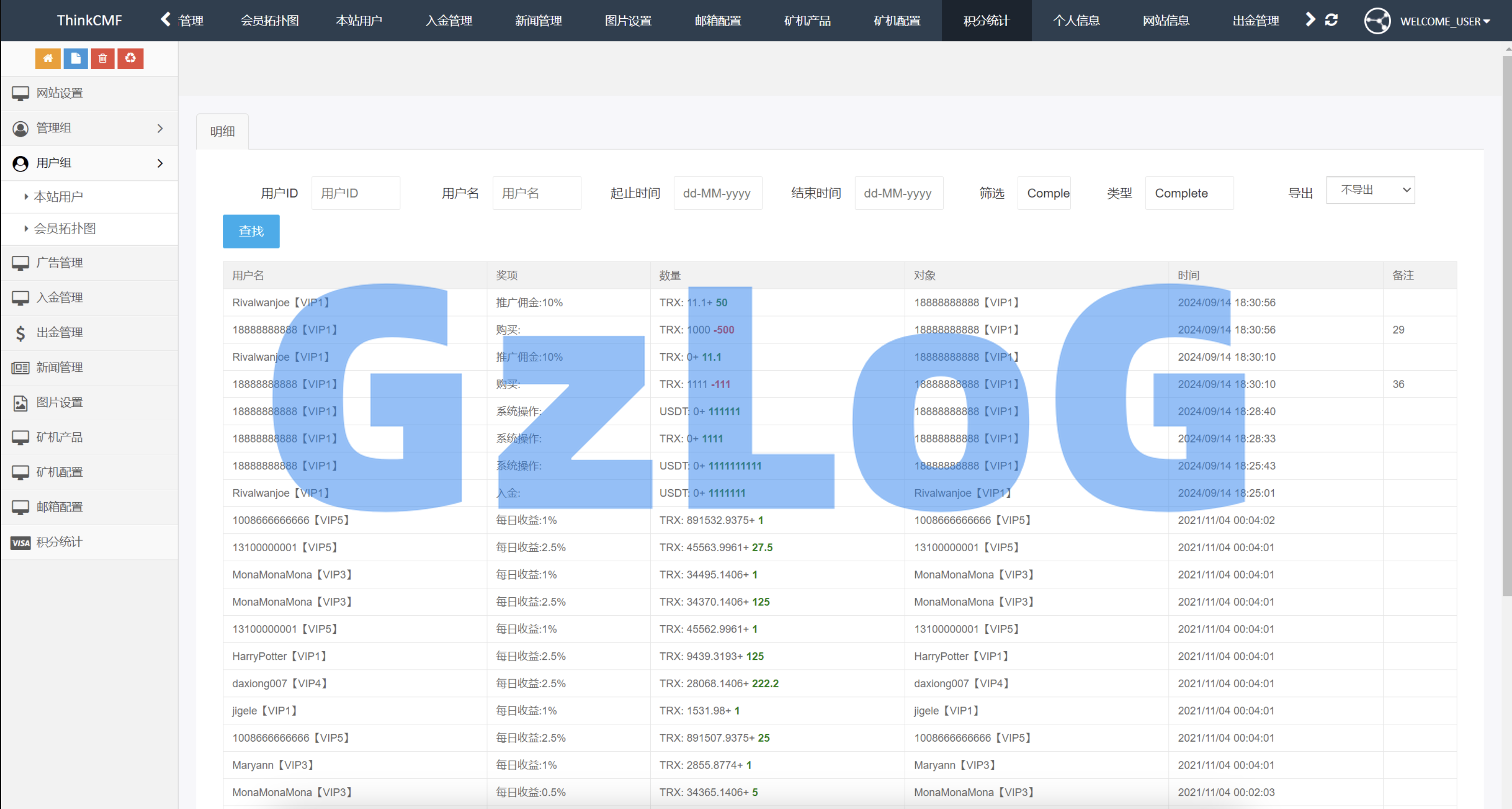Click the 起止时间 date input field
The height and width of the screenshot is (809, 1512).
pos(717,193)
